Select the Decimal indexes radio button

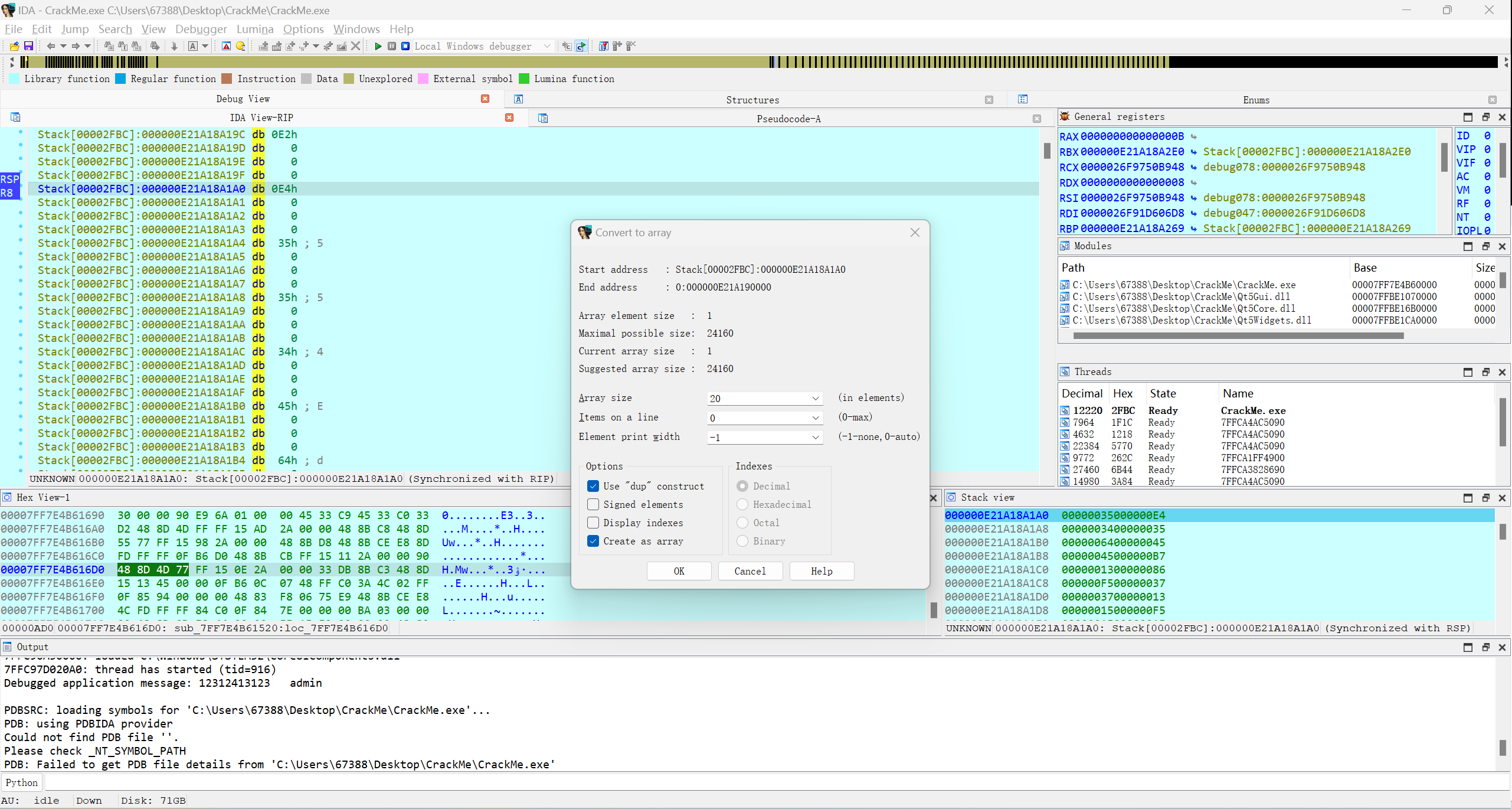[x=742, y=486]
